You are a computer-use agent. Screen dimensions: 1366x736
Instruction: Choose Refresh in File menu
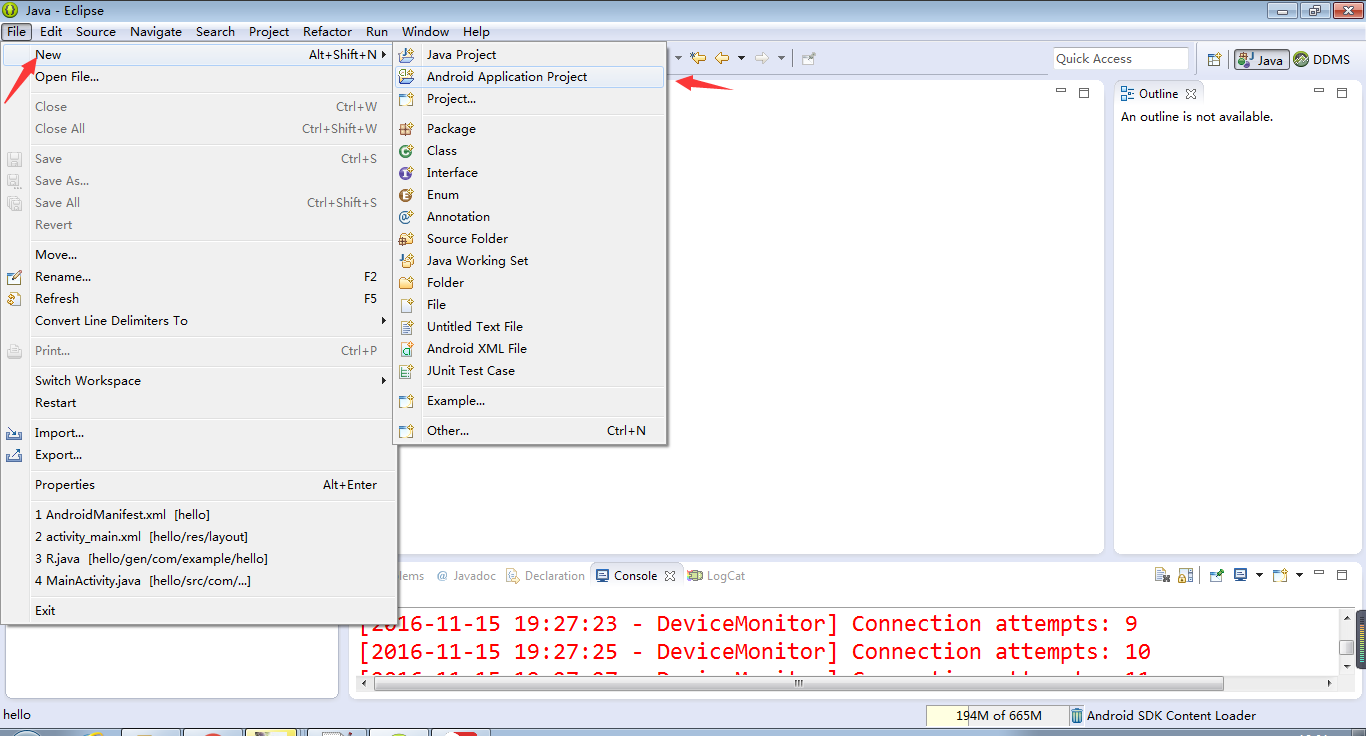(199, 299)
